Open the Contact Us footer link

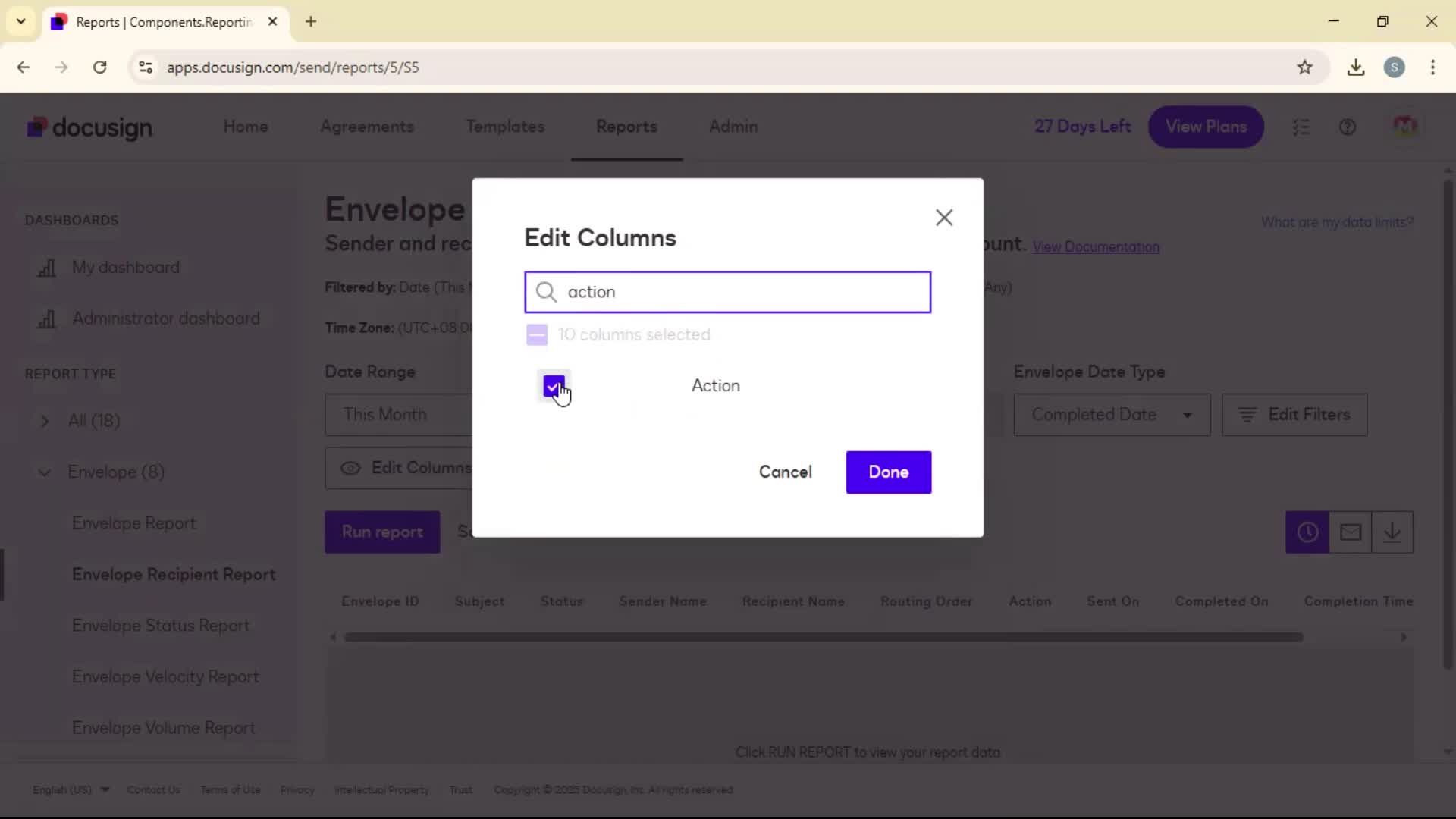(154, 790)
